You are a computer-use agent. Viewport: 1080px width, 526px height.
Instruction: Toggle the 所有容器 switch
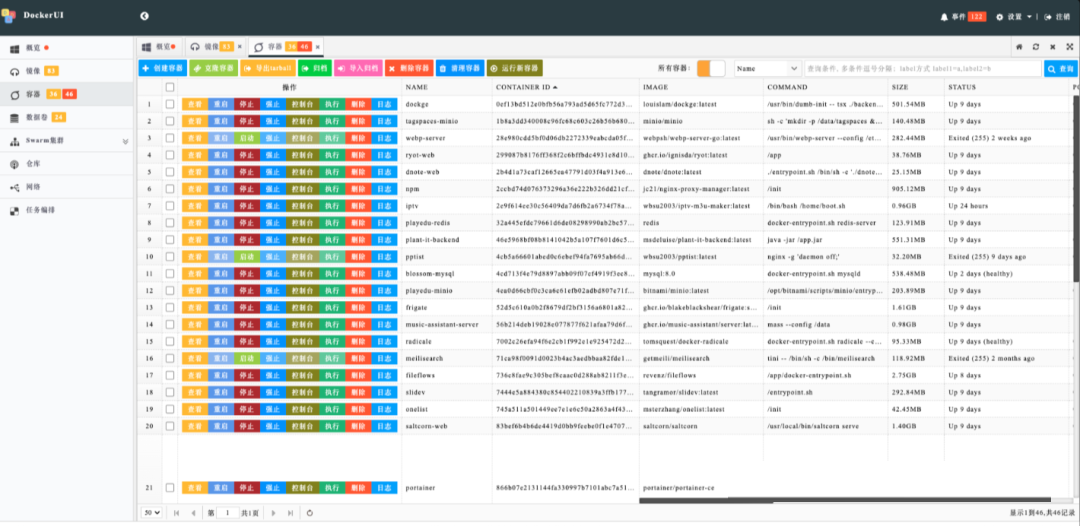pyautogui.click(x=711, y=68)
